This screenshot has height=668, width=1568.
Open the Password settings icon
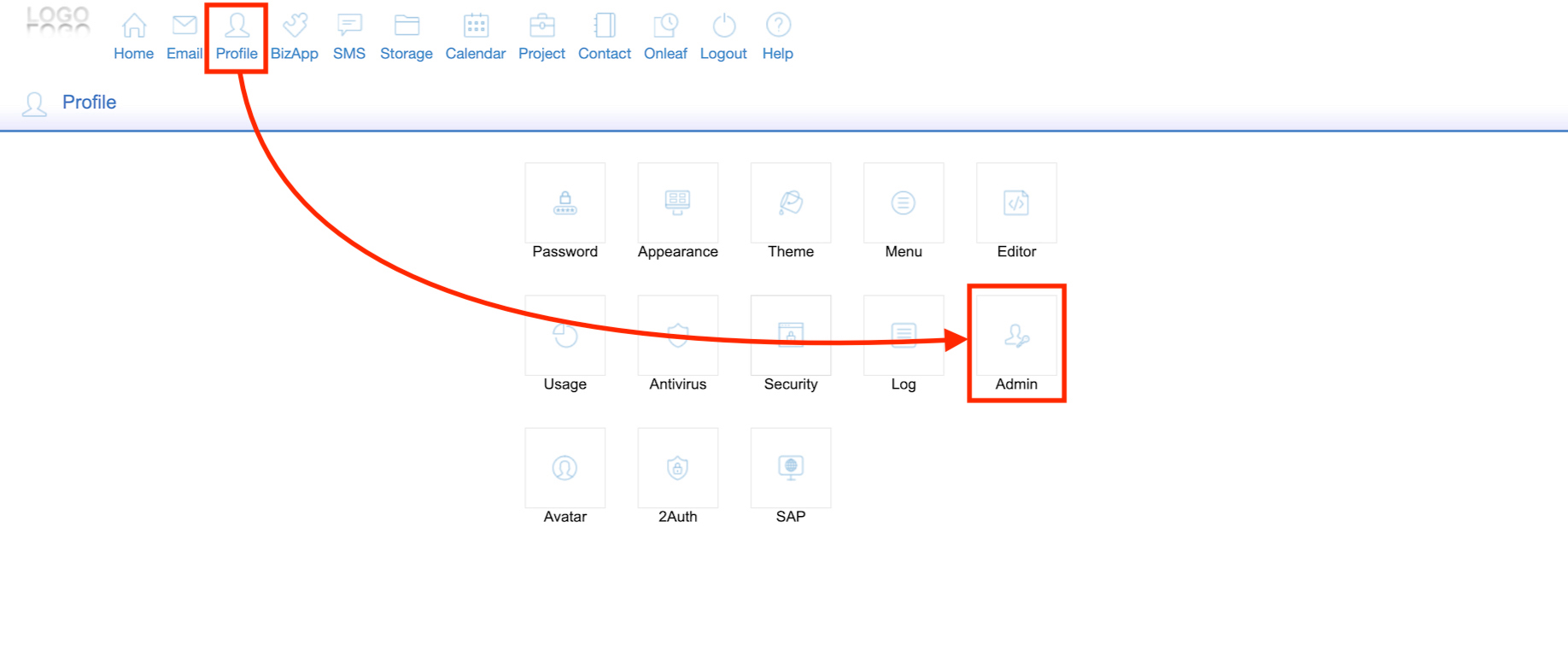coord(565,203)
